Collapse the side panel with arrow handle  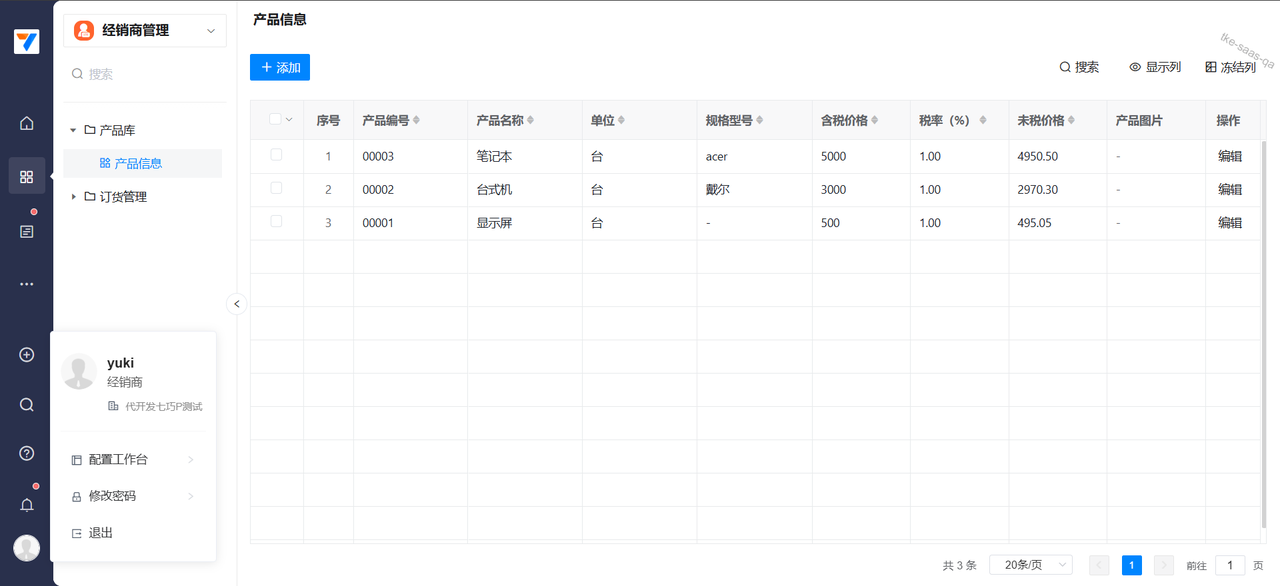[236, 304]
